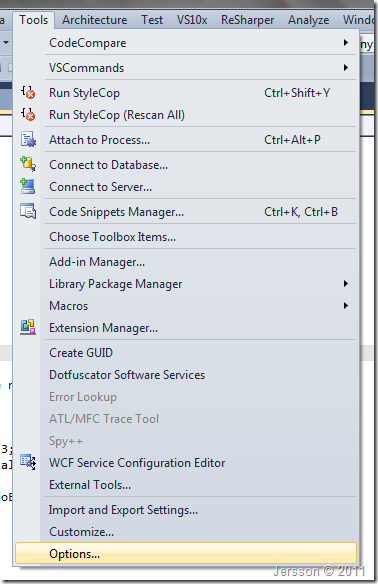
Task: Click the toolbar dropdown arrow beside the menu
Action: coord(6,42)
